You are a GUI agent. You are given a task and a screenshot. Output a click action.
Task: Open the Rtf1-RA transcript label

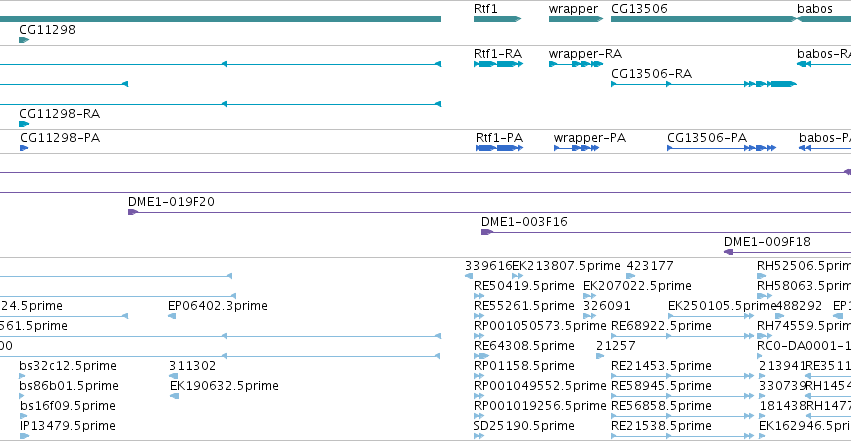point(498,54)
